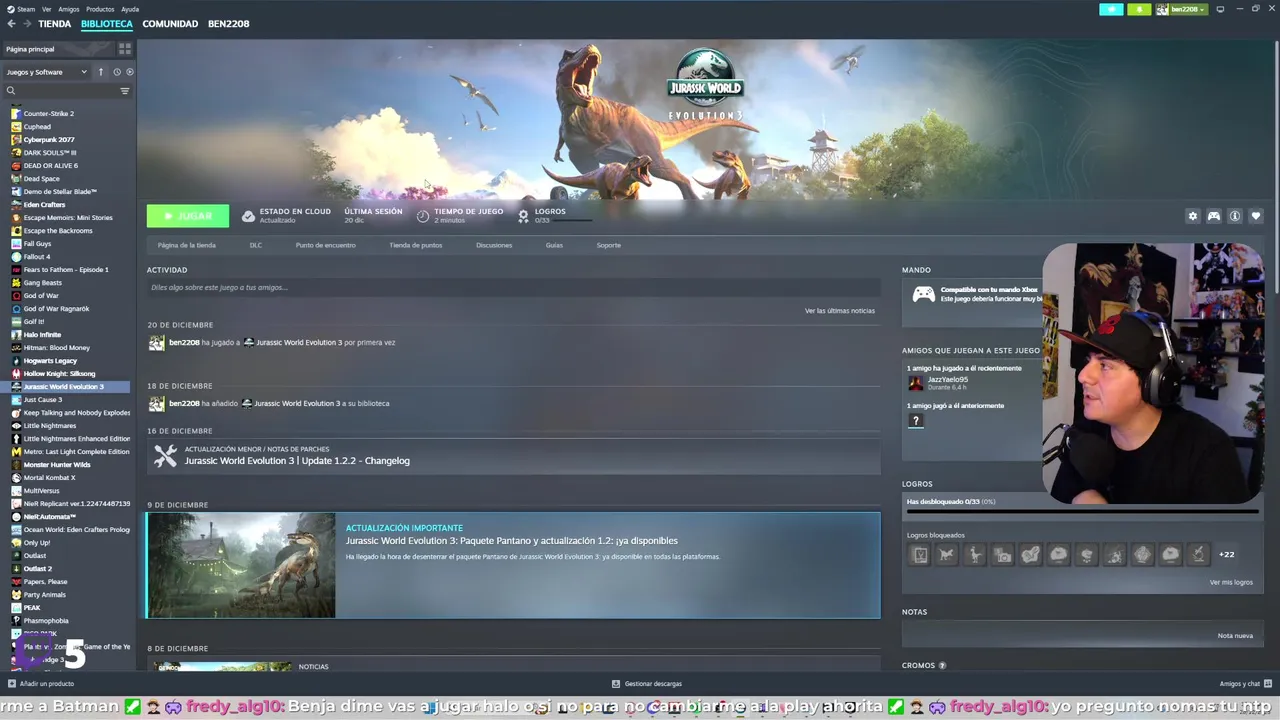Open Tienda de puntos link
The width and height of the screenshot is (1280, 720).
click(416, 245)
